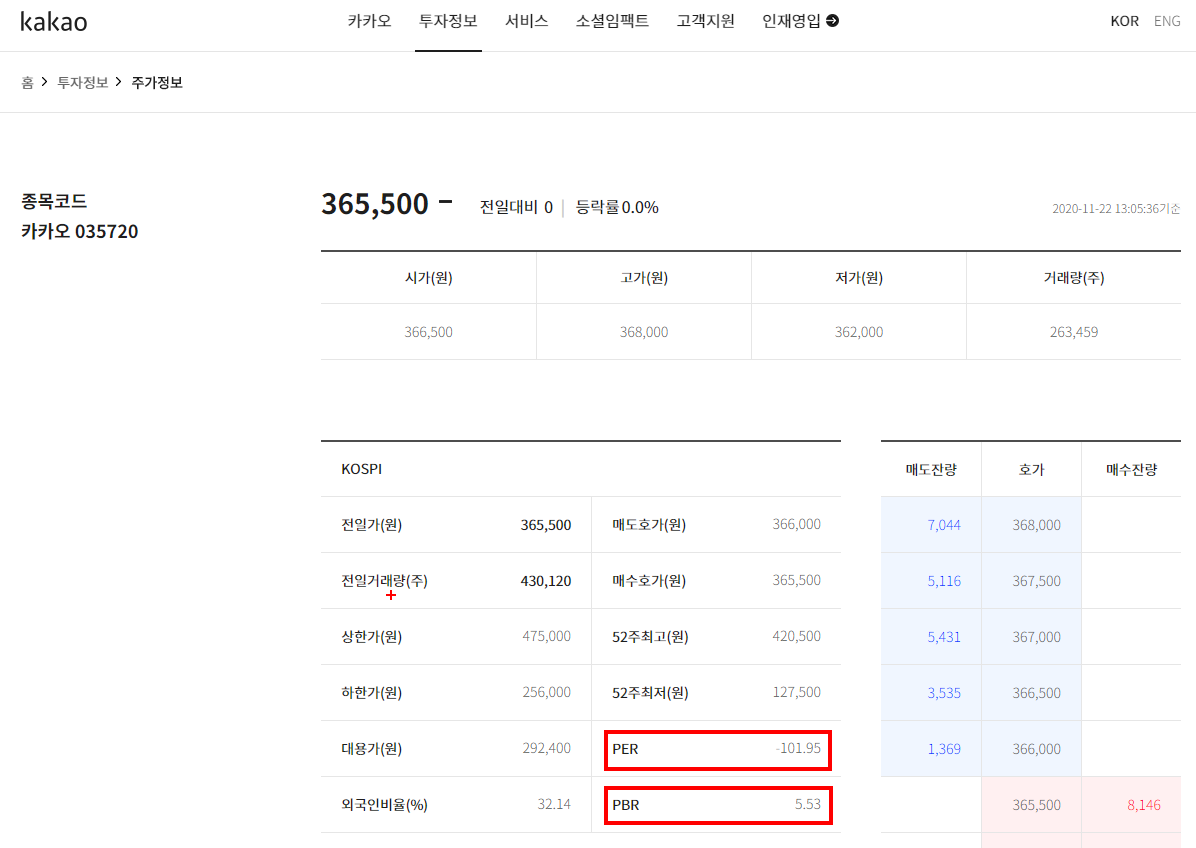Select foreign ratio value 32.14
Image resolution: width=1196 pixels, height=848 pixels.
pos(554,804)
